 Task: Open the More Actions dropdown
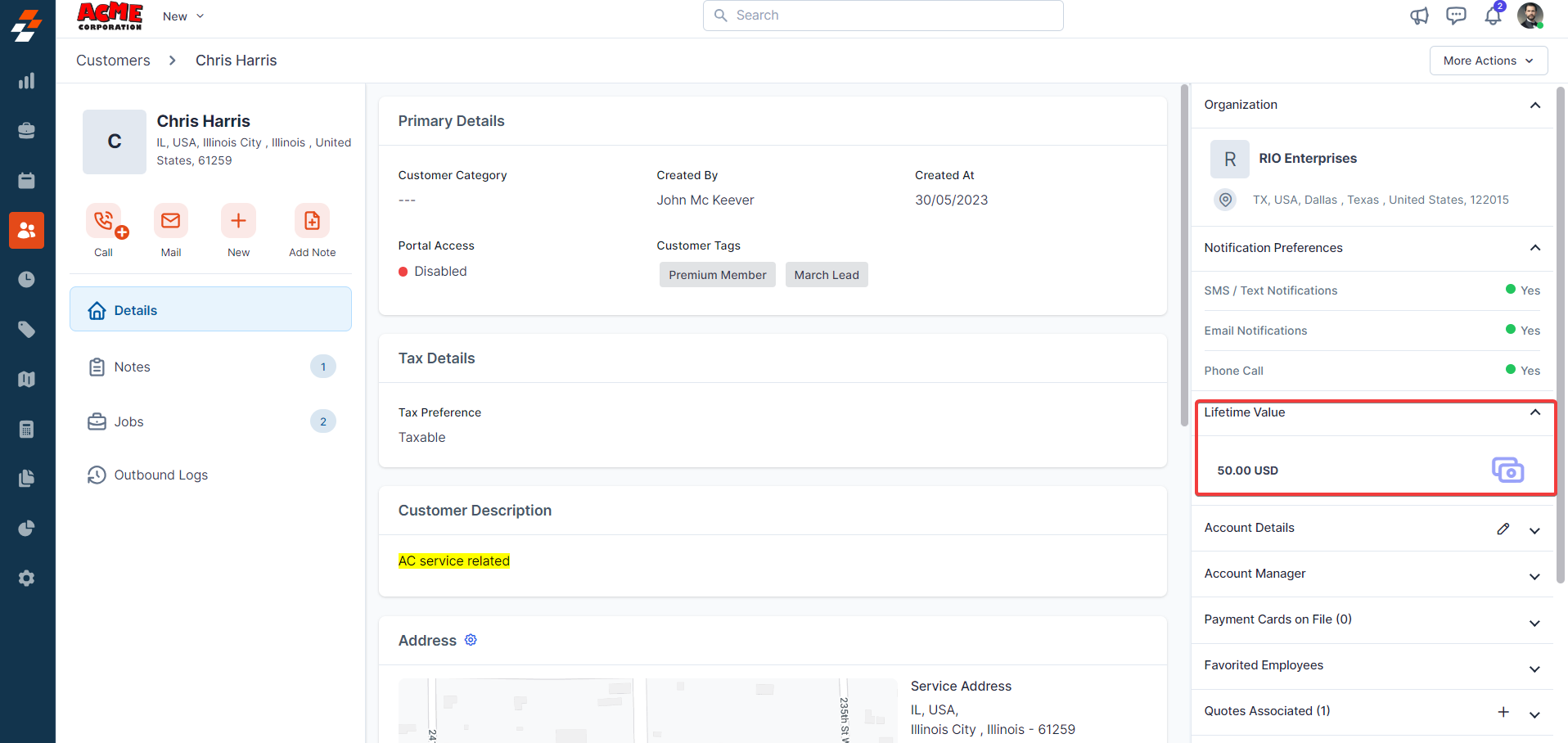coord(1488,61)
